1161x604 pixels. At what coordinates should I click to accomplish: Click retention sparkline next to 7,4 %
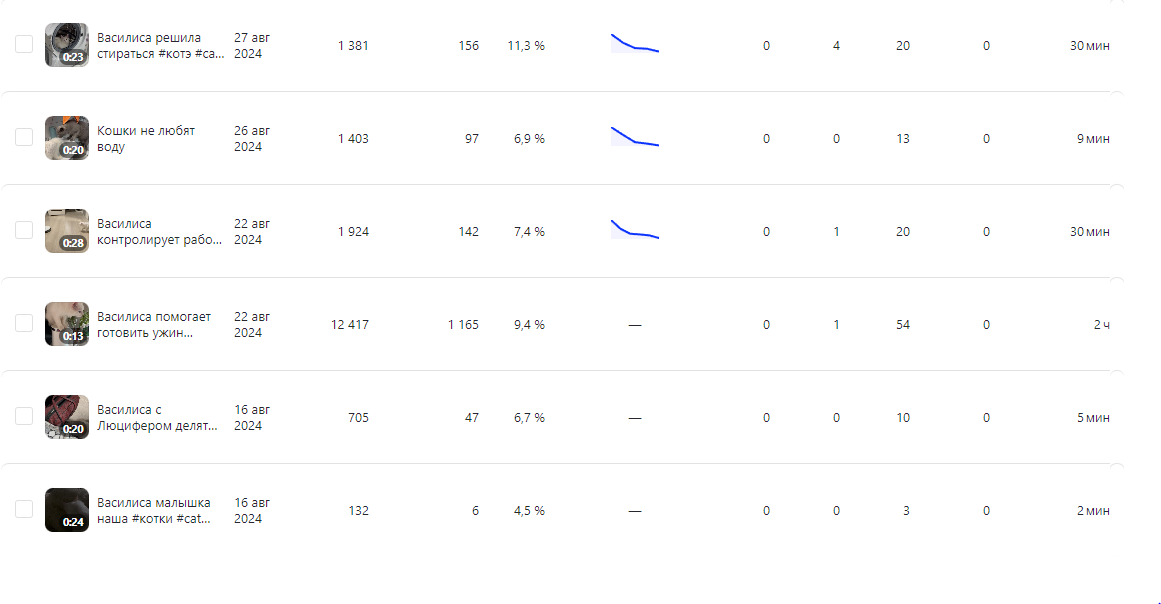635,229
